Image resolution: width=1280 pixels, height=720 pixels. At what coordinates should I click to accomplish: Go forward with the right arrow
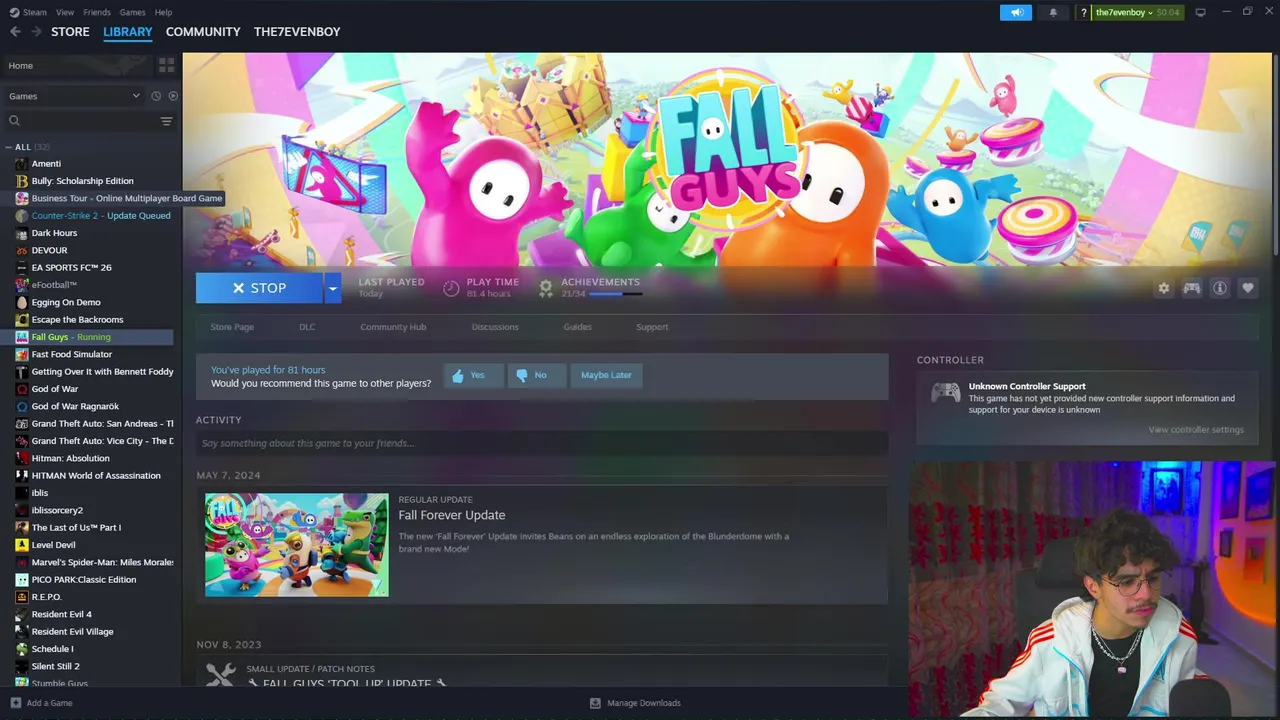point(37,32)
